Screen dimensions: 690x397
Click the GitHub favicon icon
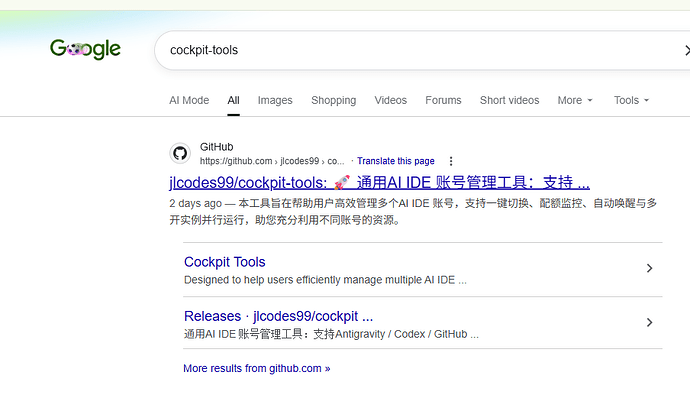[x=180, y=154]
